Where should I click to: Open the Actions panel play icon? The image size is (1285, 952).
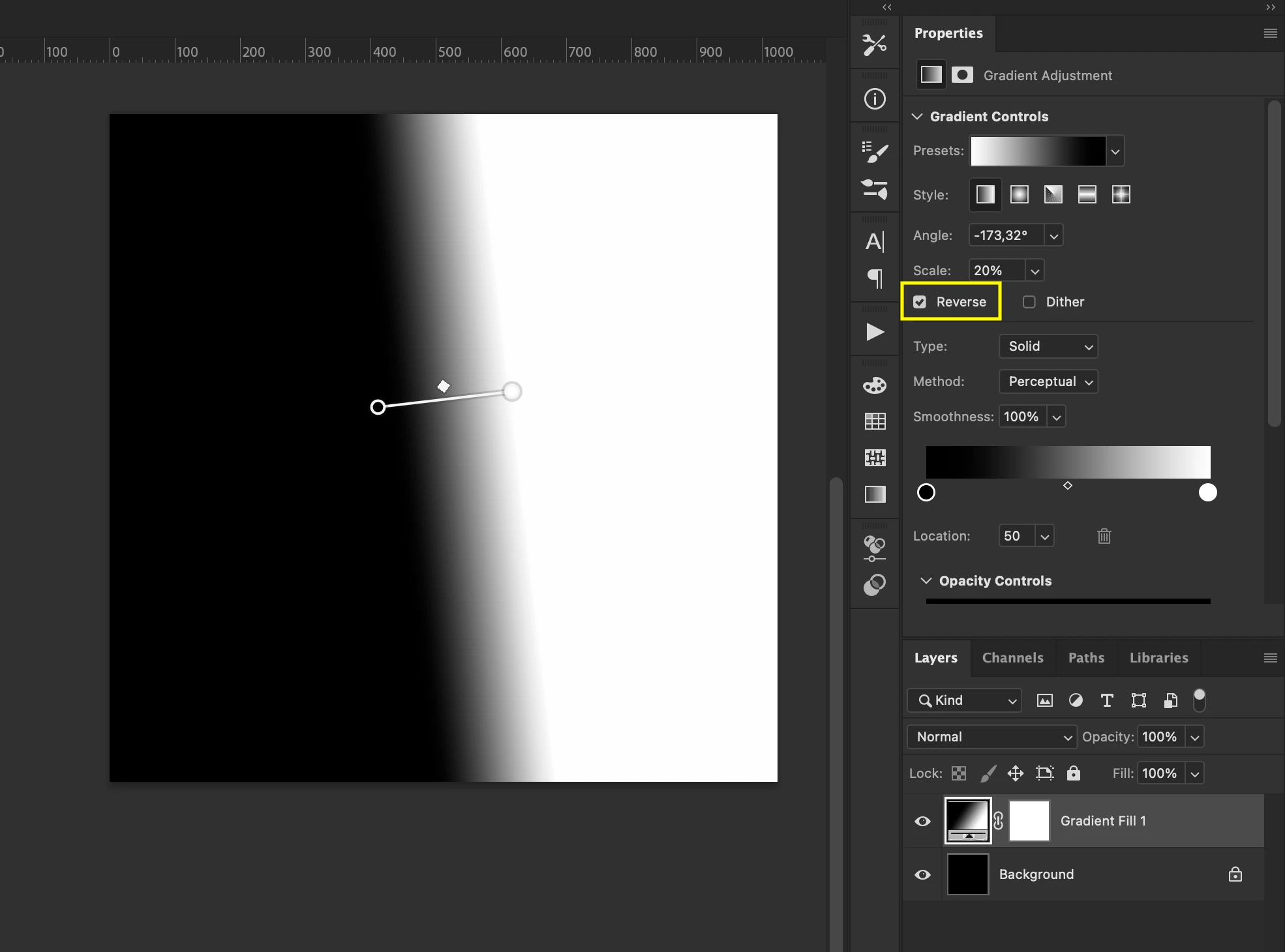click(875, 332)
